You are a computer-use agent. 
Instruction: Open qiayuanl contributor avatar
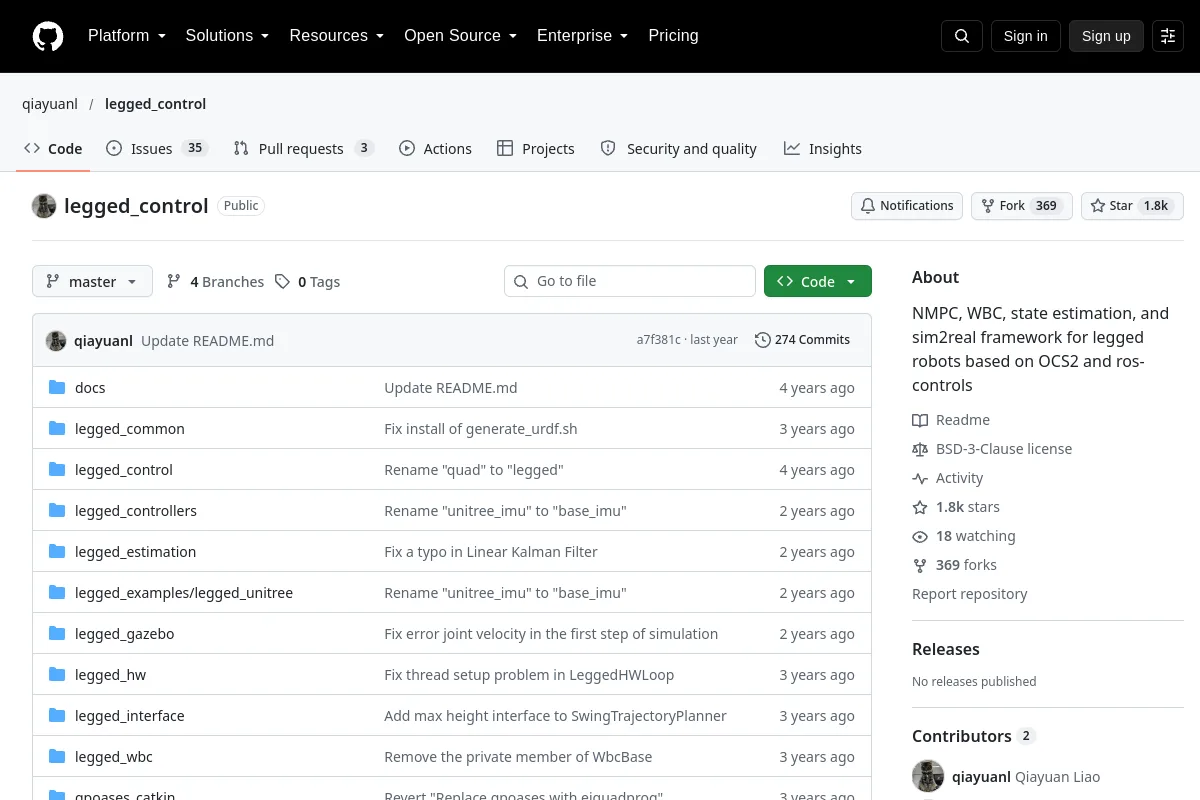click(928, 776)
